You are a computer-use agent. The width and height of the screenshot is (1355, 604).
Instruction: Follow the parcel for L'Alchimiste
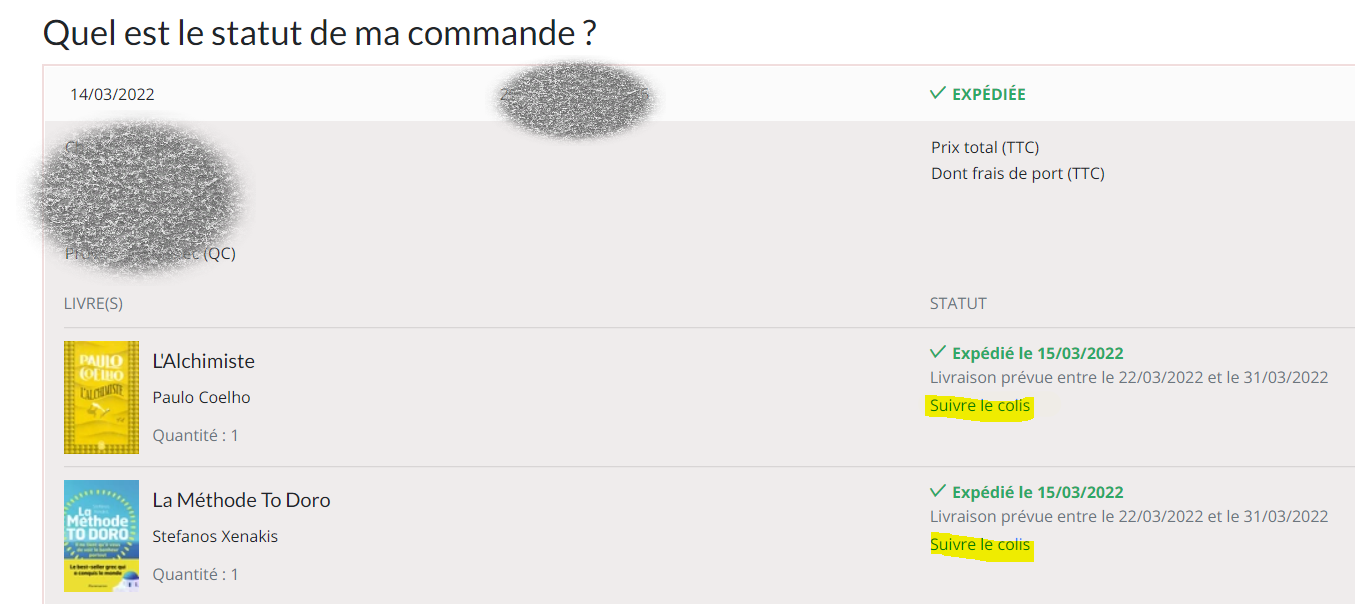click(x=979, y=406)
